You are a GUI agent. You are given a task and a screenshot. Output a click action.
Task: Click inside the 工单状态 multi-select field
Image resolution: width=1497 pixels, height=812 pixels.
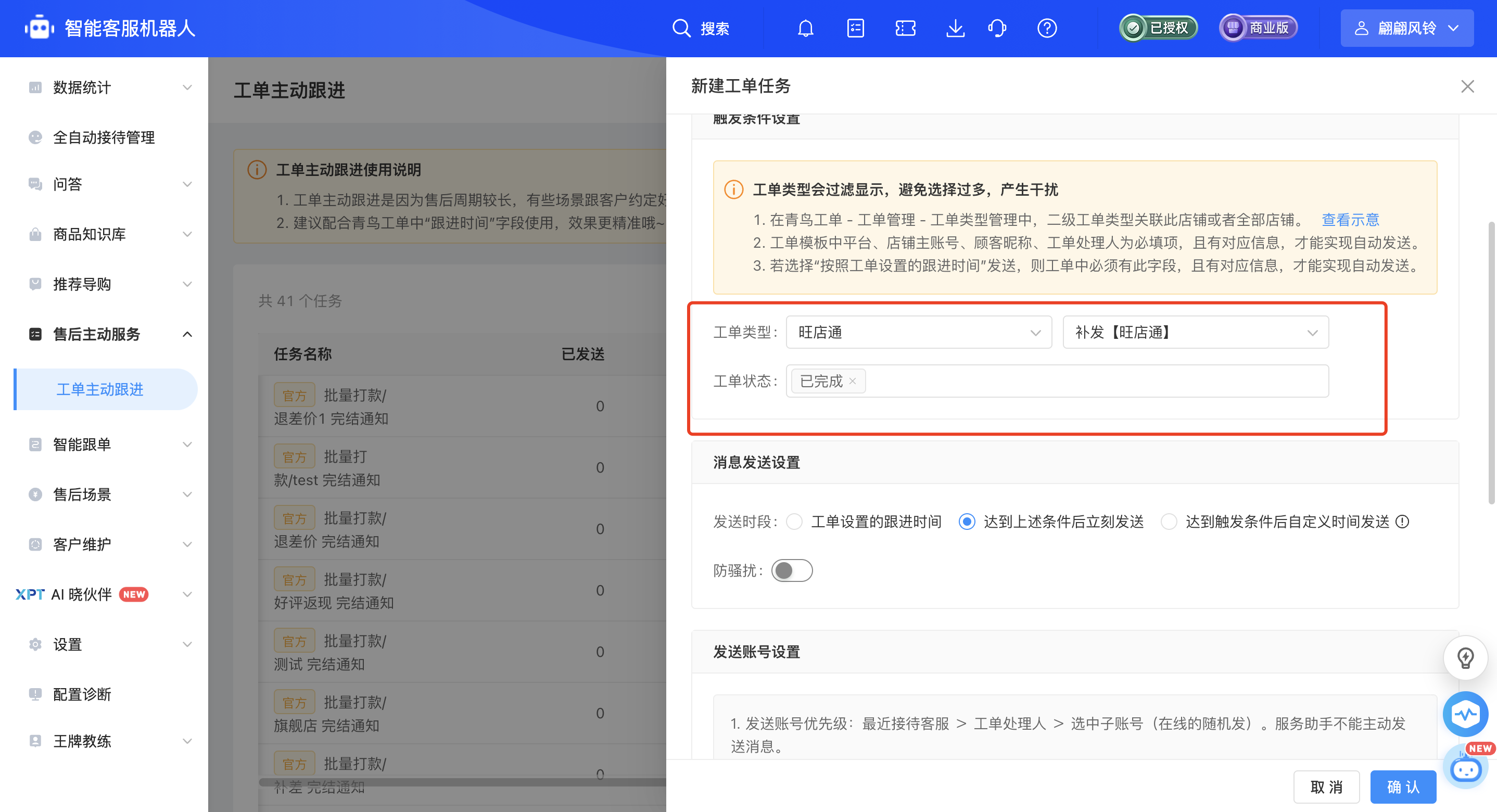1057,382
